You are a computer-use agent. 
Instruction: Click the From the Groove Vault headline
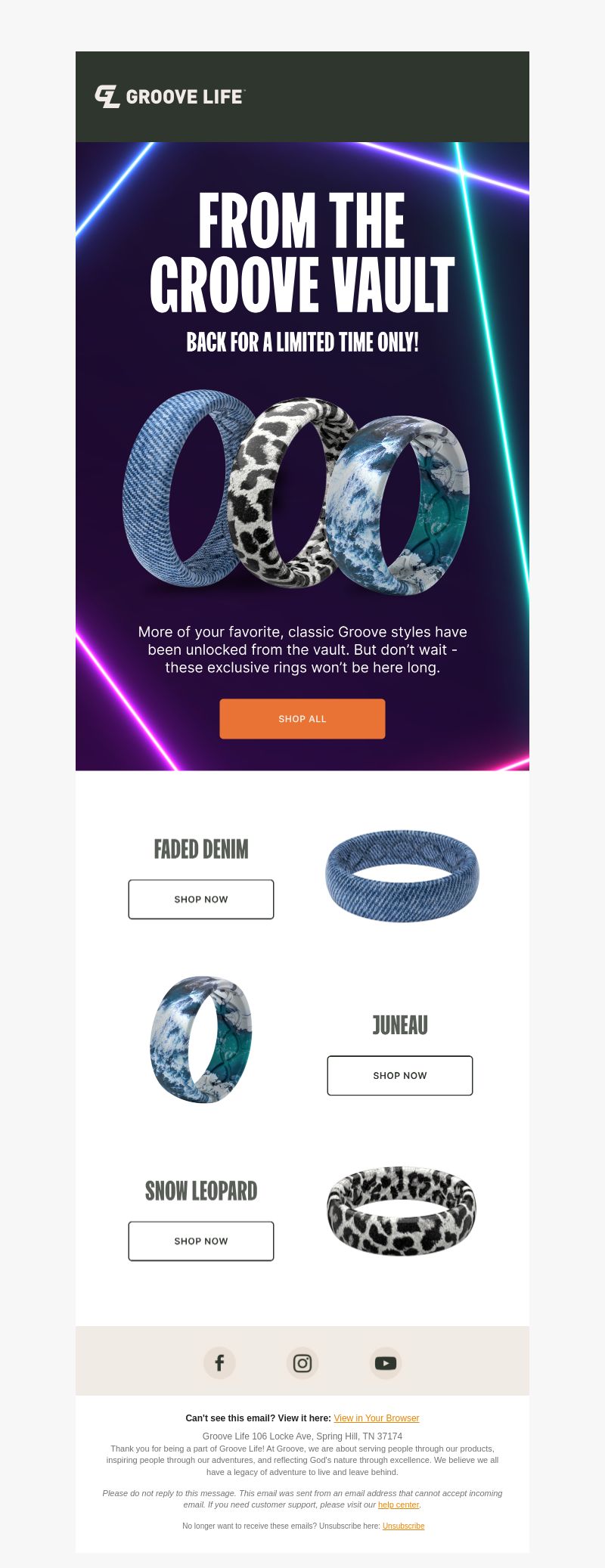[x=302, y=252]
